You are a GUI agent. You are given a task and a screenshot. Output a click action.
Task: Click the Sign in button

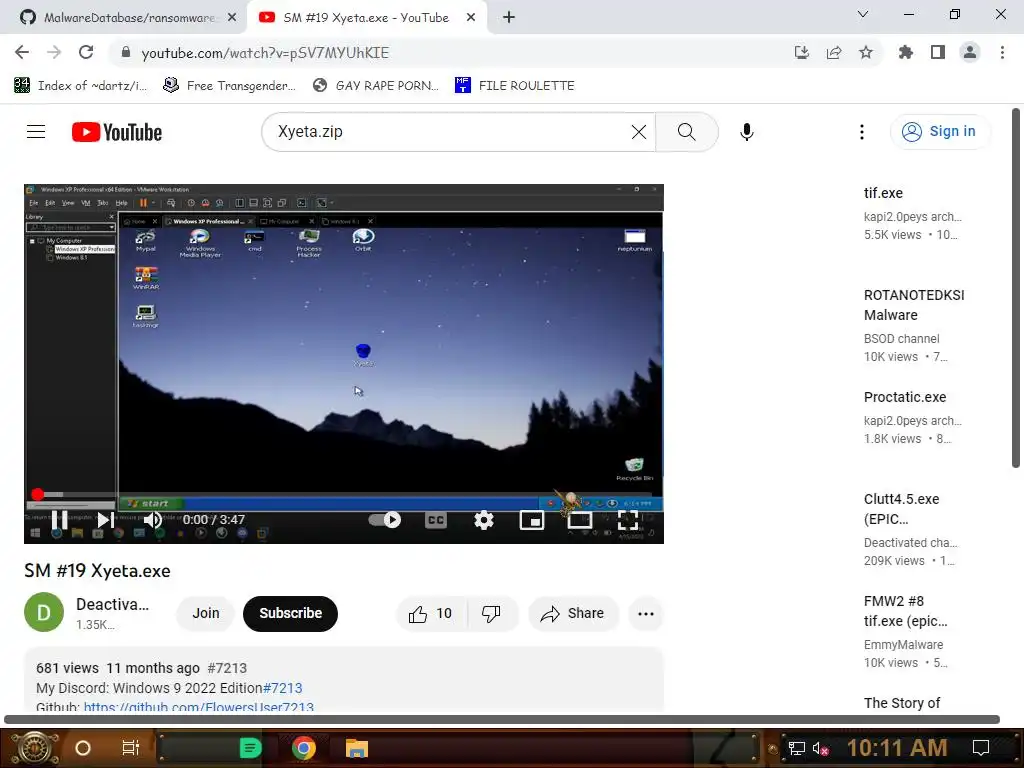coord(938,131)
